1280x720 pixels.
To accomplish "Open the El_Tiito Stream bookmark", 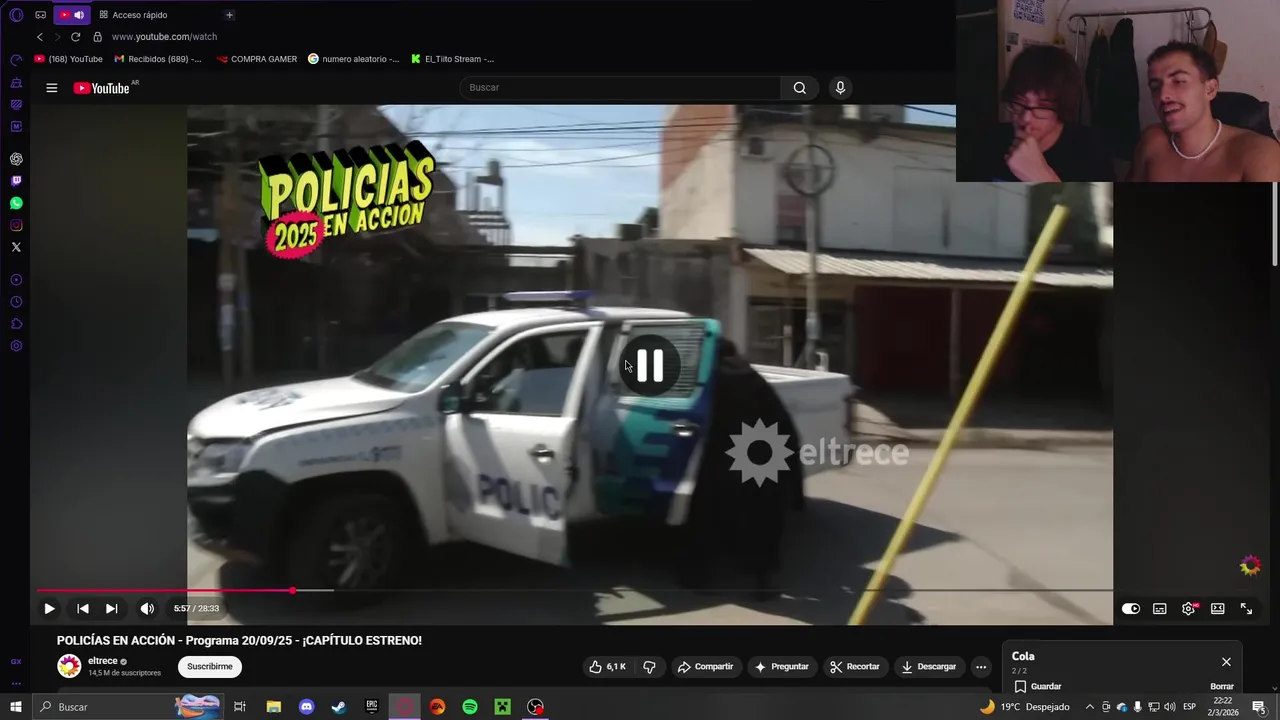I will (x=452, y=59).
